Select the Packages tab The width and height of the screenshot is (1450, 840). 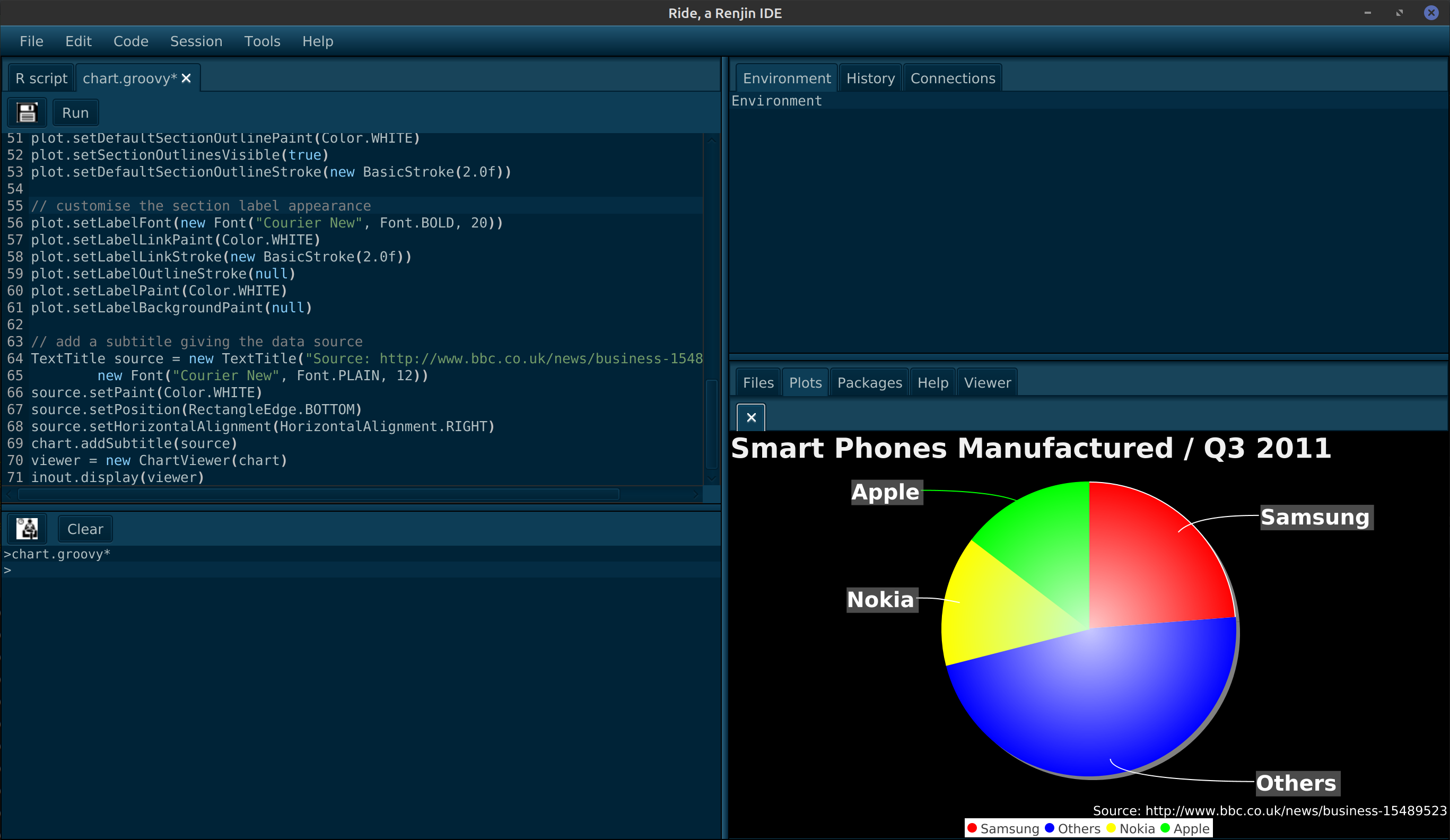[x=869, y=382]
